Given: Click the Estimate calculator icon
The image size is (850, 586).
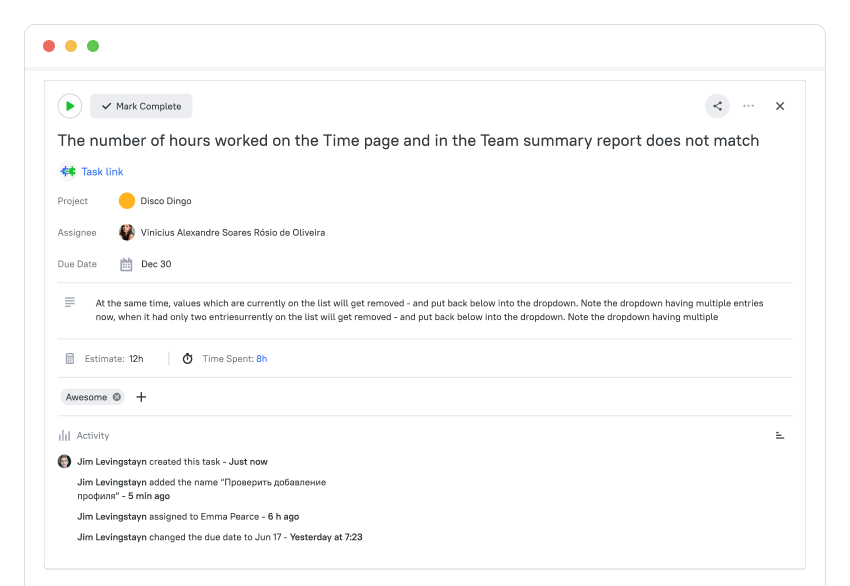Looking at the screenshot, I should coord(68,358).
